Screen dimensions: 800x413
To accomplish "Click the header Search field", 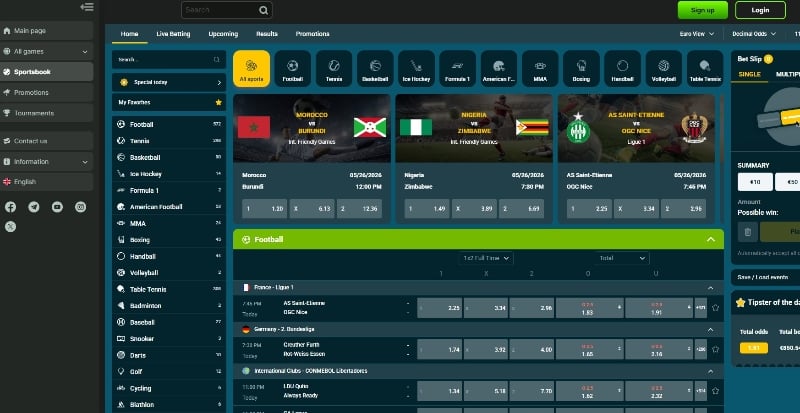I will (227, 10).
